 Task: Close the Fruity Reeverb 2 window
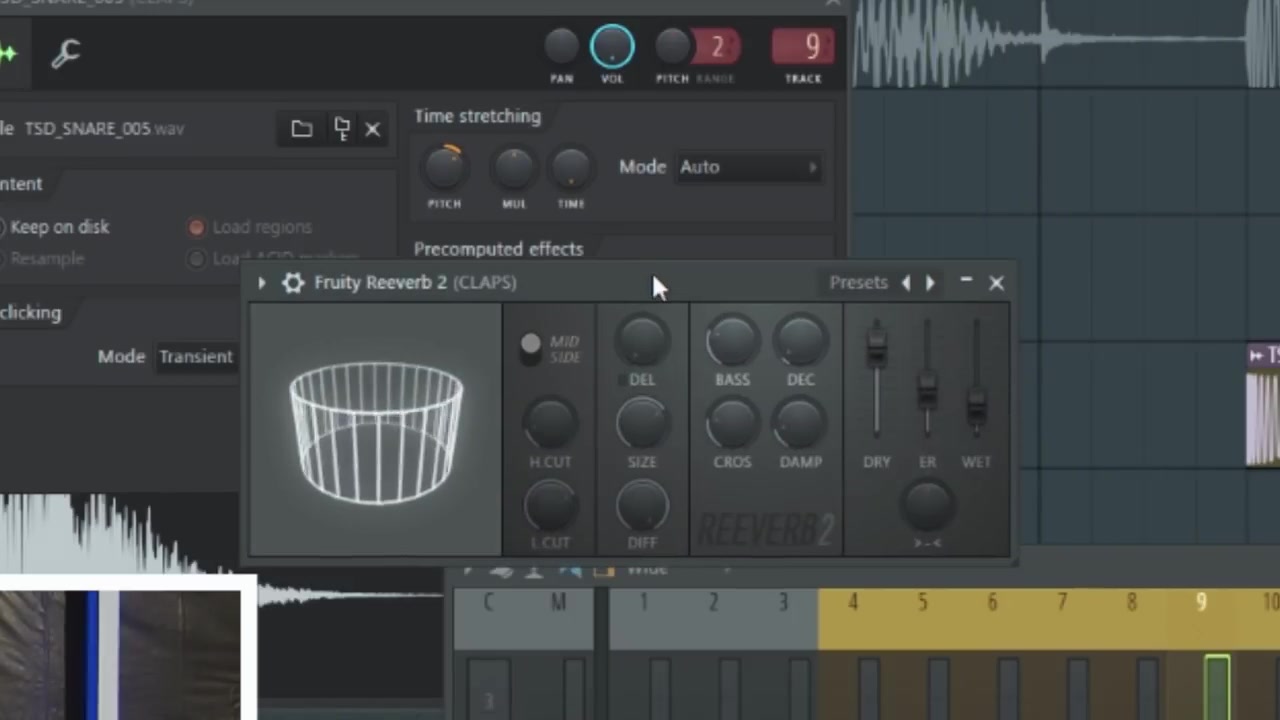click(x=996, y=283)
